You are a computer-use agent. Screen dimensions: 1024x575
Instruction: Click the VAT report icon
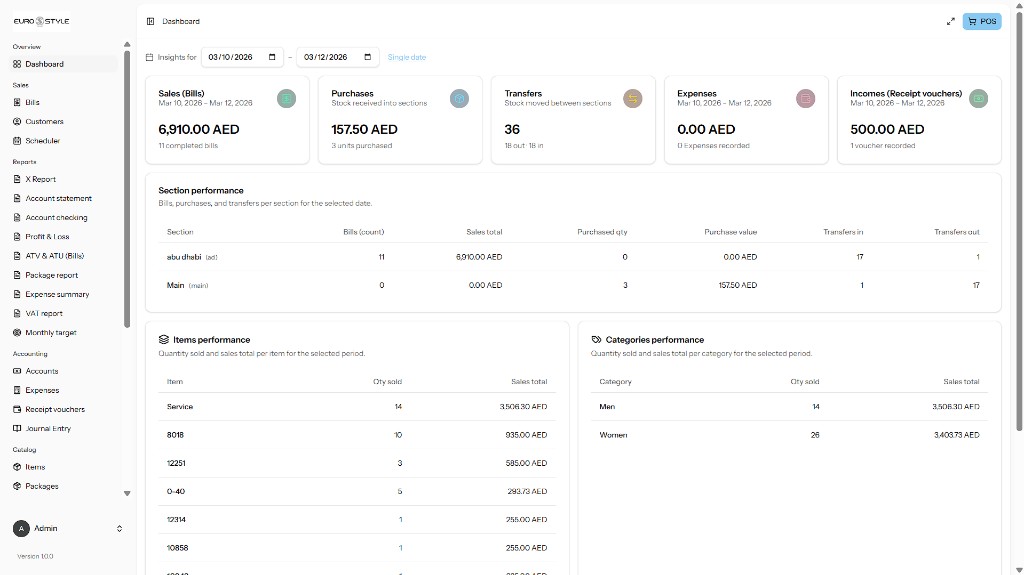[x=17, y=313]
